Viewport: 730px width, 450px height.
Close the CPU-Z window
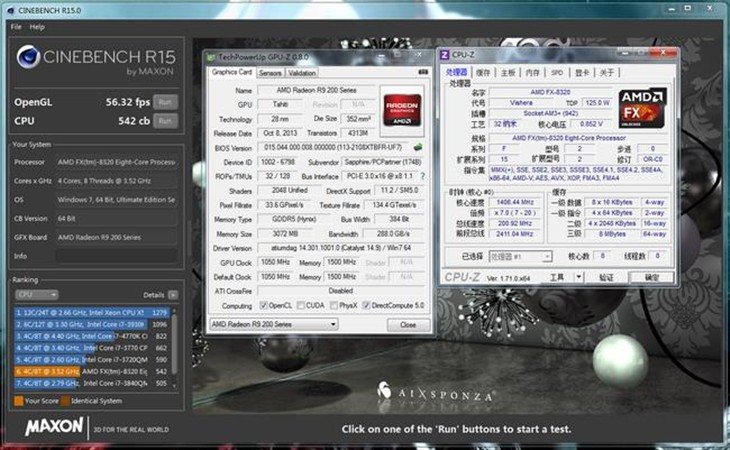coord(664,53)
